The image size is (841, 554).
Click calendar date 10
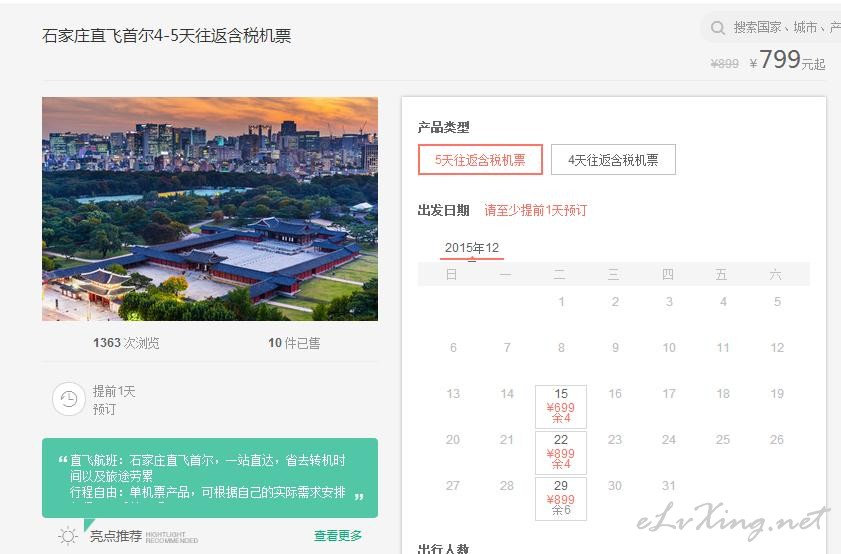(669, 348)
